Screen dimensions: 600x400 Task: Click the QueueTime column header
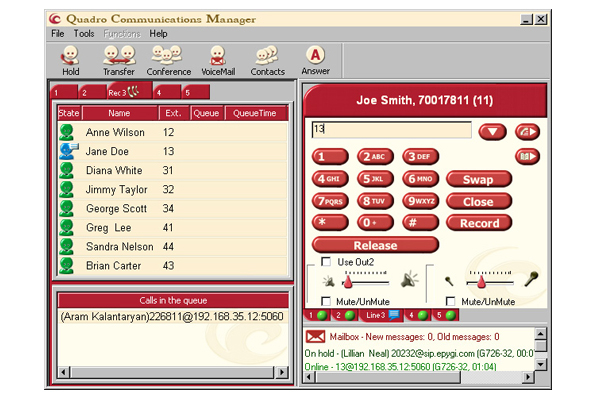click(255, 113)
